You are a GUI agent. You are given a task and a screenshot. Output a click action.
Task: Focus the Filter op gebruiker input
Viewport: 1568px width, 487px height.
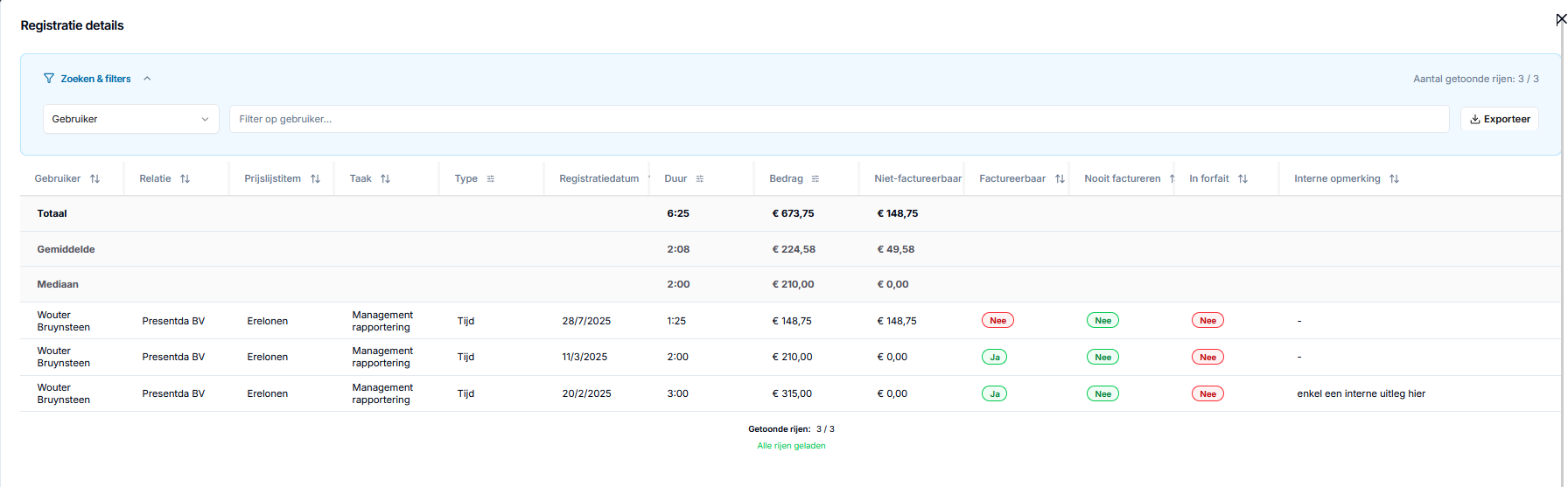tap(839, 119)
